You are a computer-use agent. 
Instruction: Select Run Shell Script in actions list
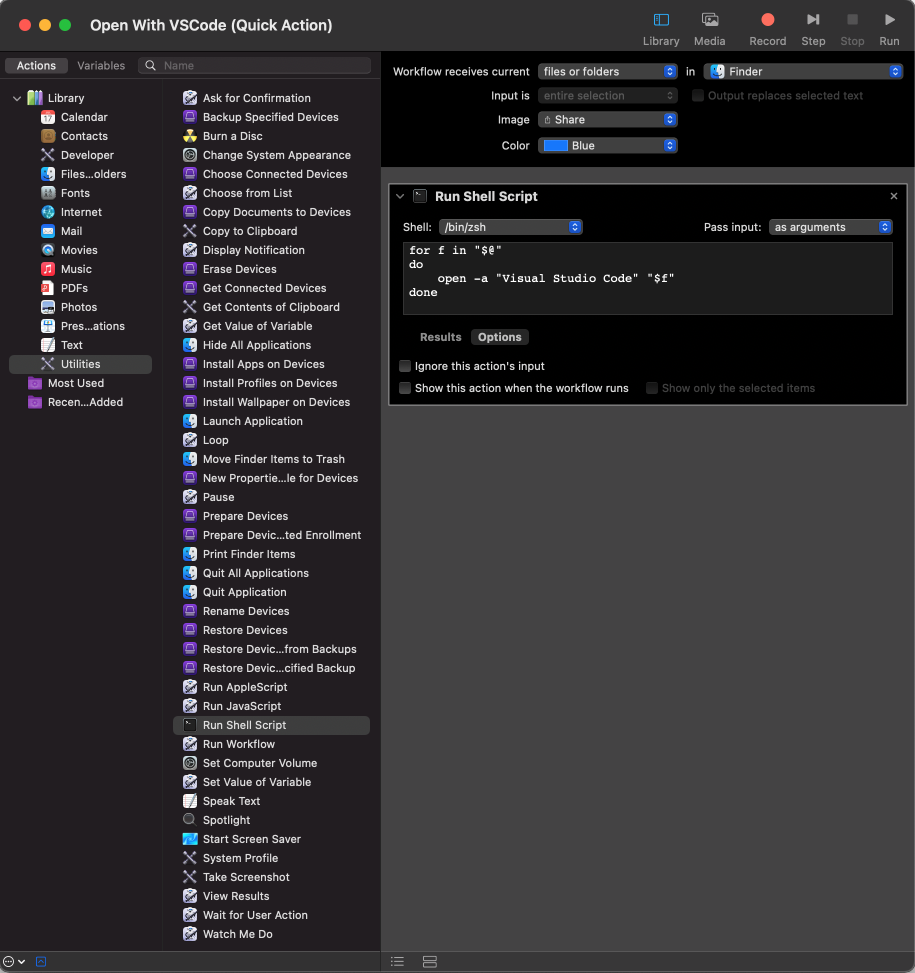[271, 725]
